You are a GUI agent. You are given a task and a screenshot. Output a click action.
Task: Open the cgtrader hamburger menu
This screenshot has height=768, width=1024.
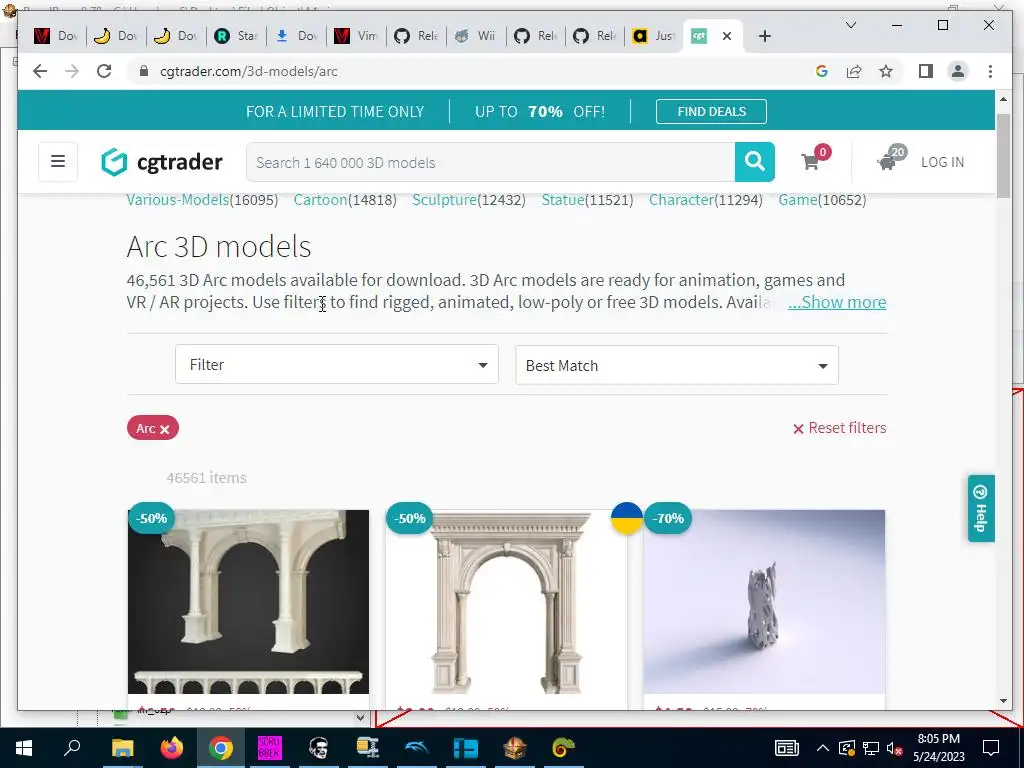point(57,161)
